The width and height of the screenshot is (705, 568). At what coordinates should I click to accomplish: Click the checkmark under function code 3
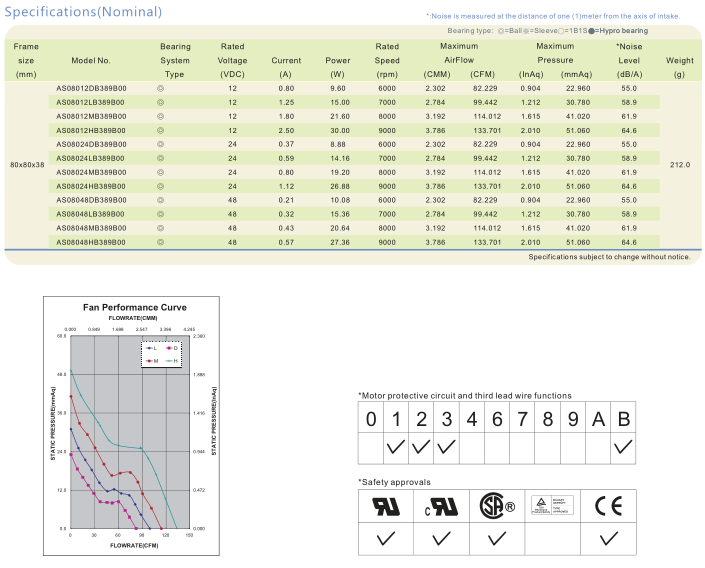(446, 447)
